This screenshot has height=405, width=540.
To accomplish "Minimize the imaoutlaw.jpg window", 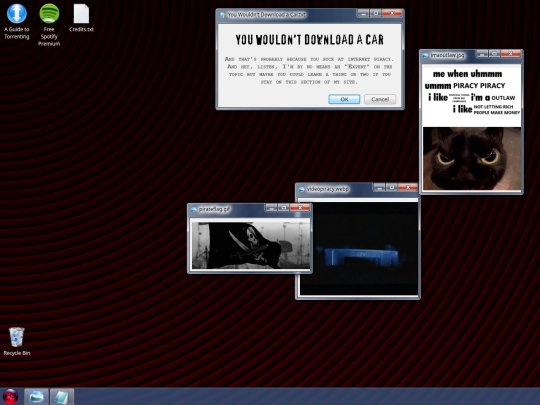I will tap(482, 54).
